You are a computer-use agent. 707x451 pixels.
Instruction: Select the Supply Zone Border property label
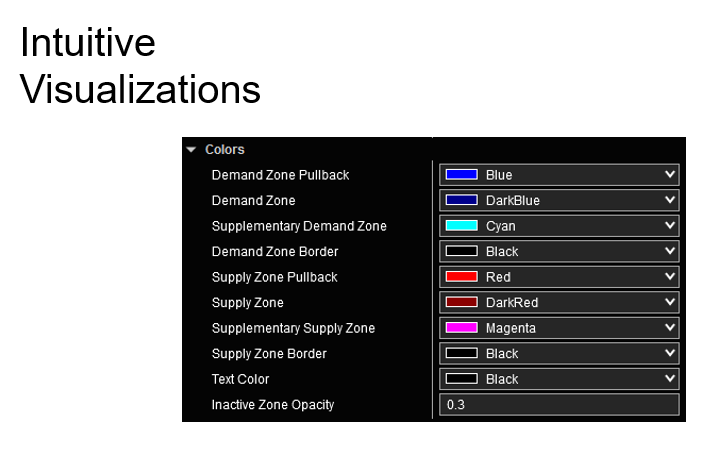point(269,354)
